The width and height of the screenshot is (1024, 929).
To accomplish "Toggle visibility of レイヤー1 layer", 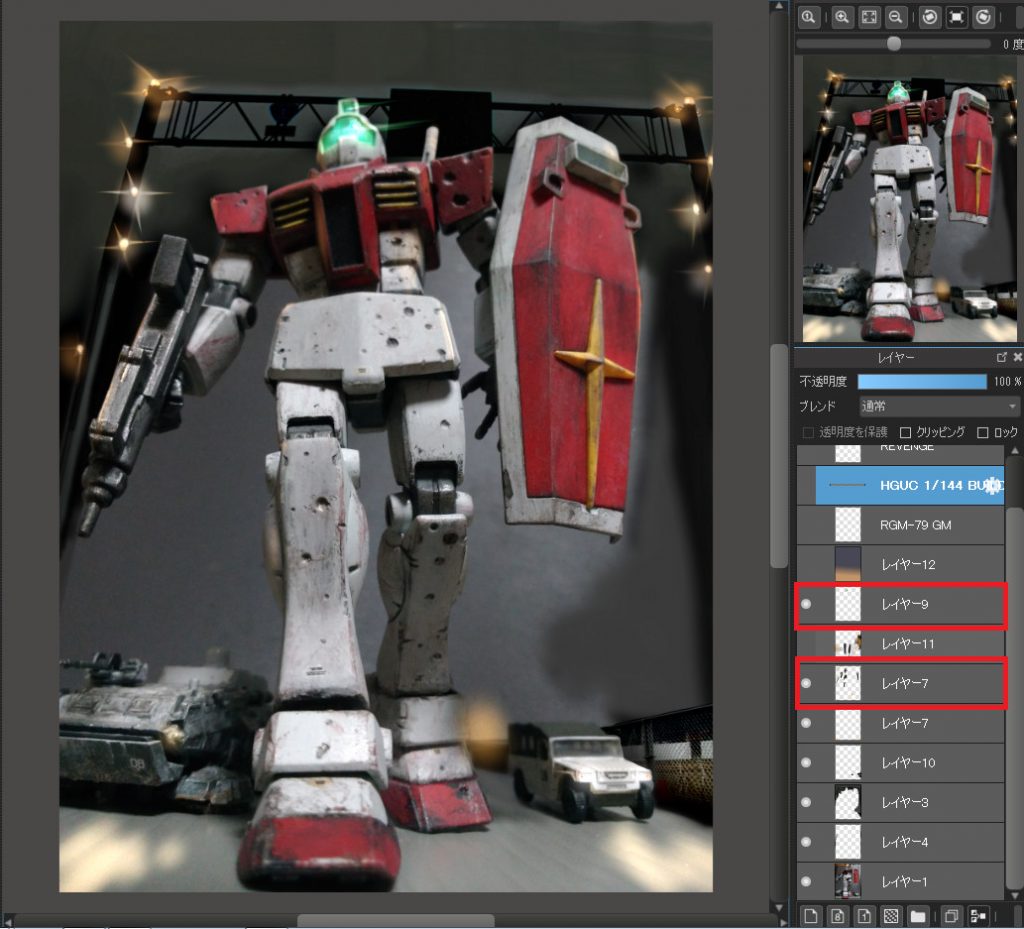I will [806, 882].
